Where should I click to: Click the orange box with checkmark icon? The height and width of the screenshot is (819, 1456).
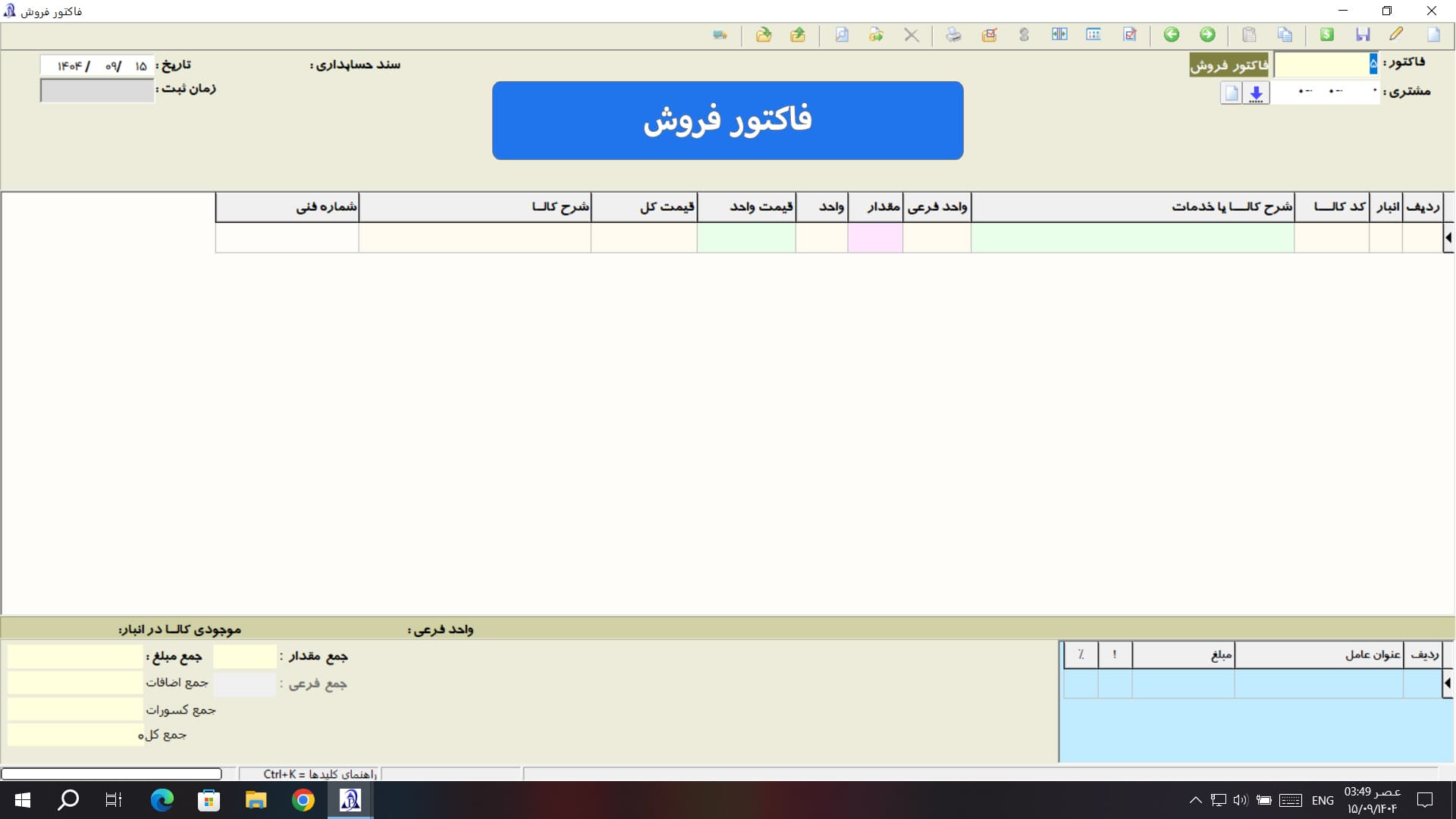pyautogui.click(x=989, y=35)
